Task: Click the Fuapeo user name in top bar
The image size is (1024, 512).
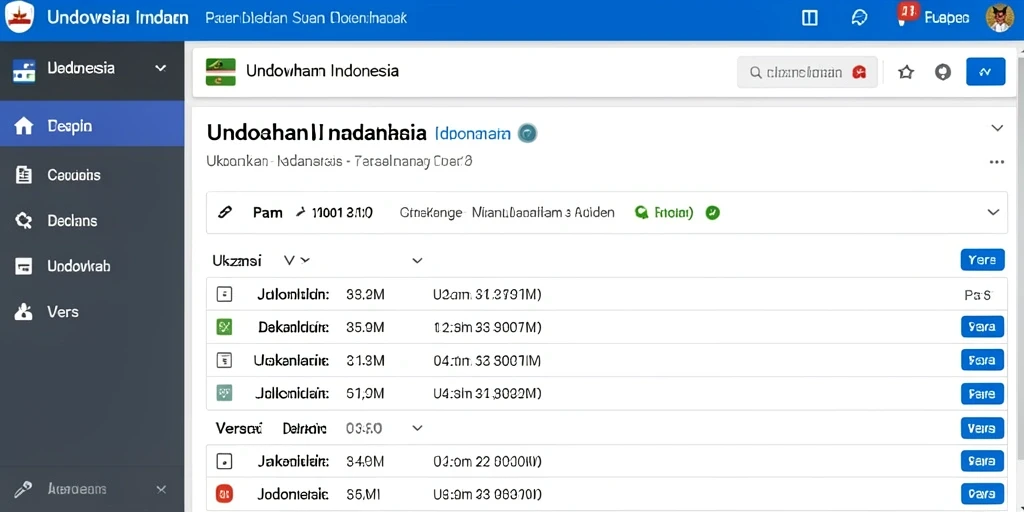Action: (x=947, y=18)
